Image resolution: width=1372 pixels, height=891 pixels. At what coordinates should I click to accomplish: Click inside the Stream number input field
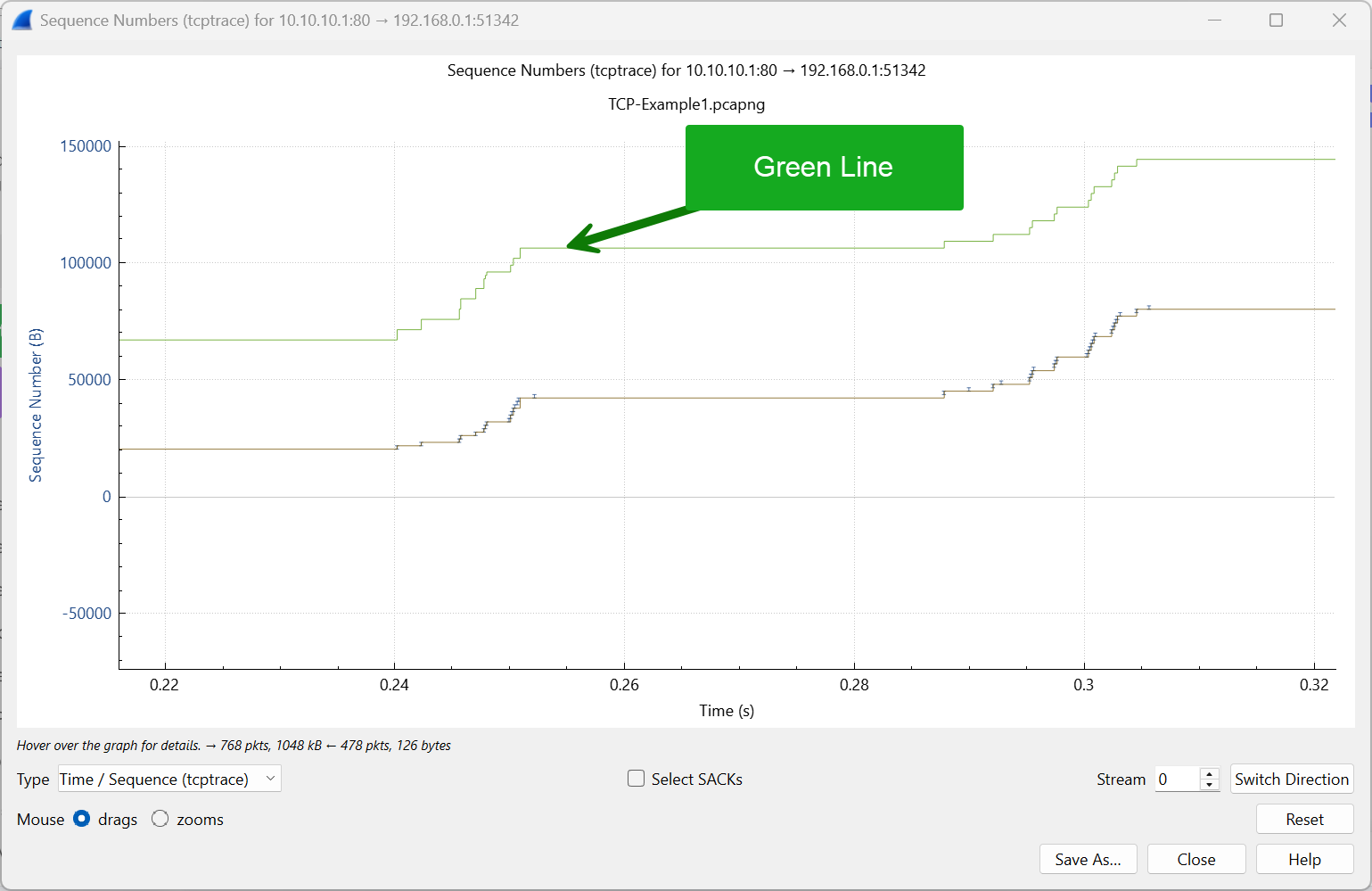pyautogui.click(x=1177, y=779)
